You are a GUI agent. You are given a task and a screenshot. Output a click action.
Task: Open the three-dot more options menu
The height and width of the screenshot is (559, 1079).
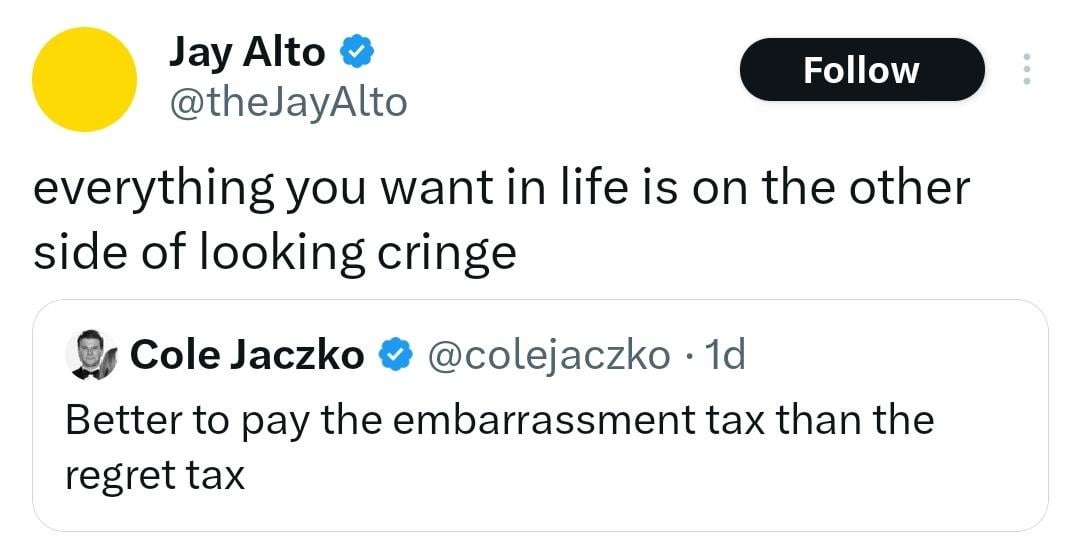click(x=1025, y=70)
